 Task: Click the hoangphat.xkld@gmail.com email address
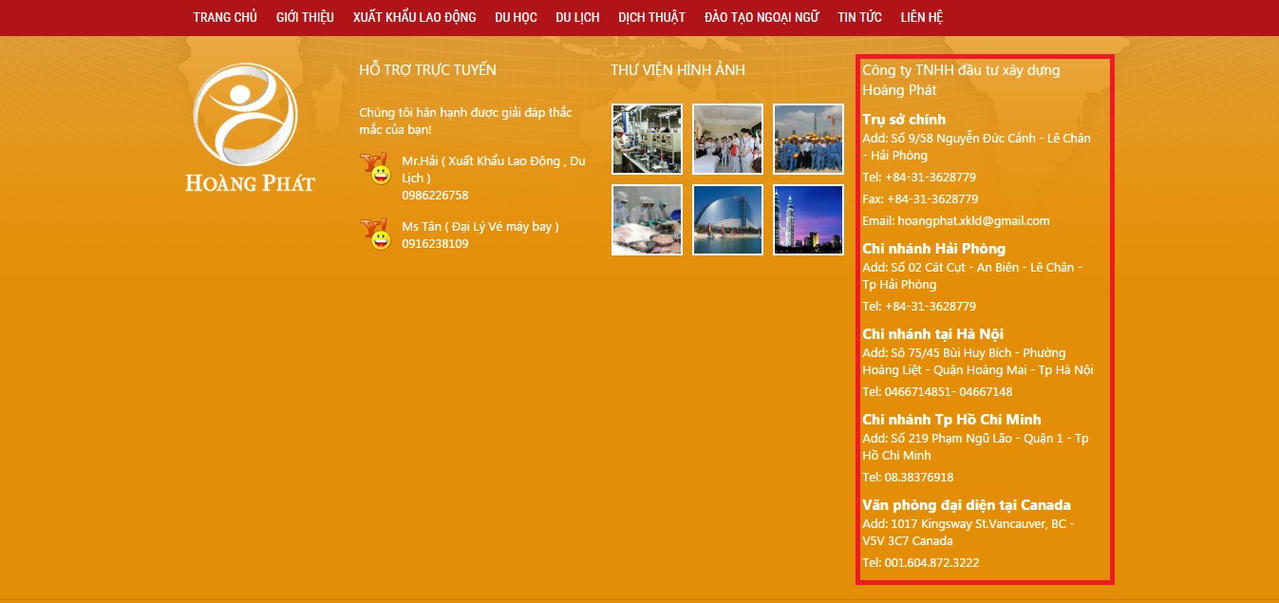pos(973,221)
